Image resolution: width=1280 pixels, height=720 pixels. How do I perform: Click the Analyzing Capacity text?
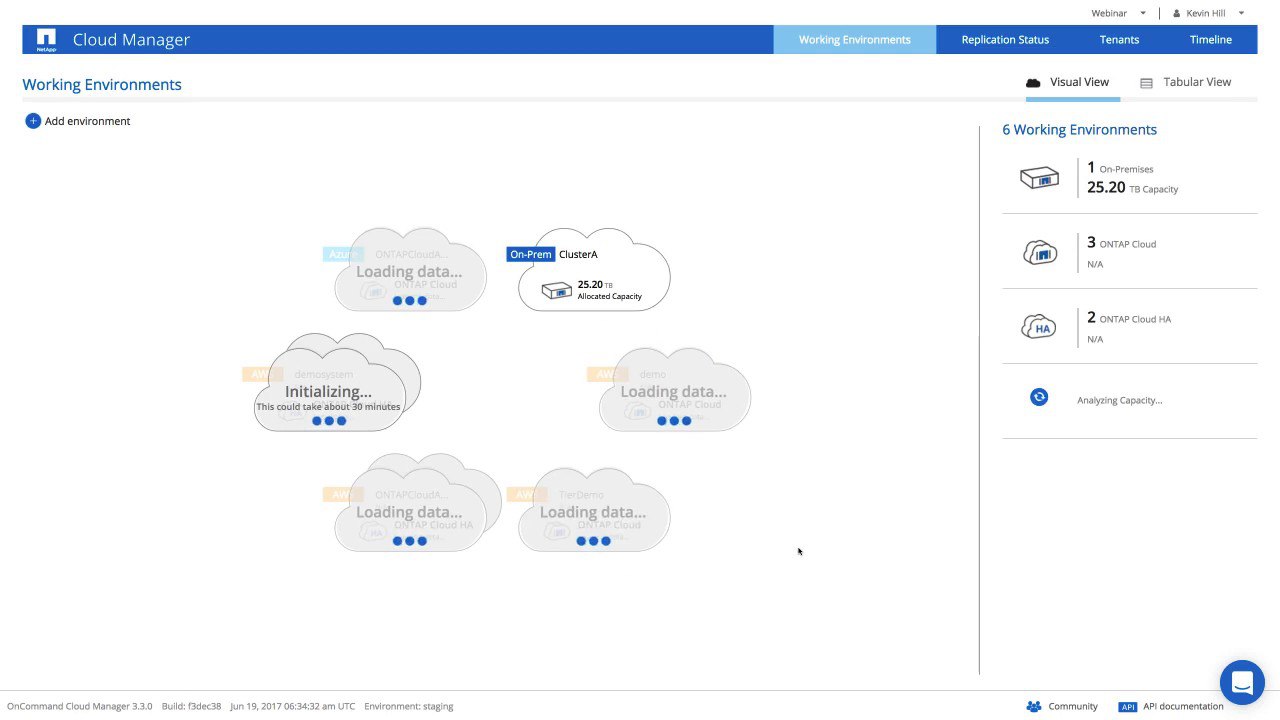coord(1119,400)
